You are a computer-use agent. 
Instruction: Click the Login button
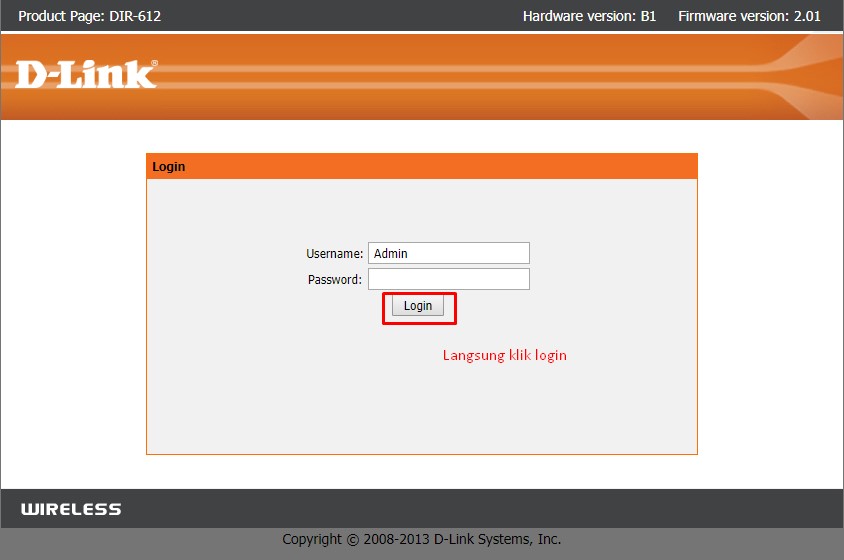(418, 305)
